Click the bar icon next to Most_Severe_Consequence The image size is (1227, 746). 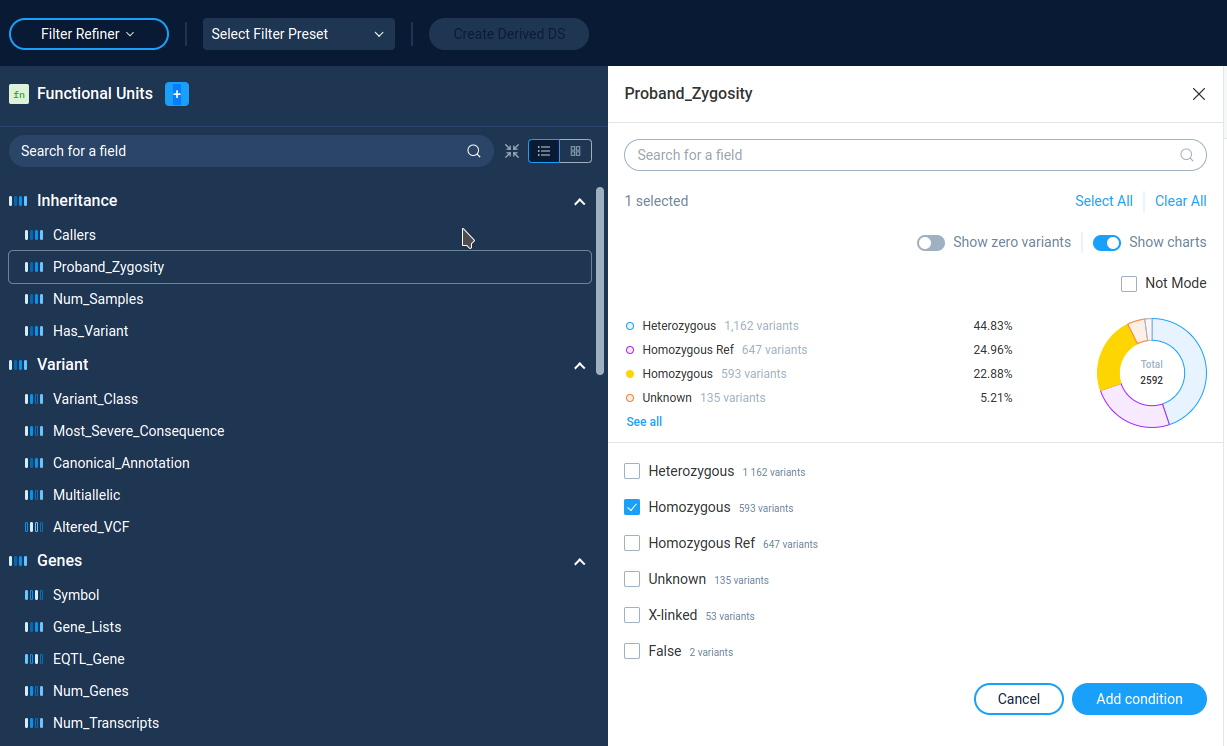click(x=34, y=431)
